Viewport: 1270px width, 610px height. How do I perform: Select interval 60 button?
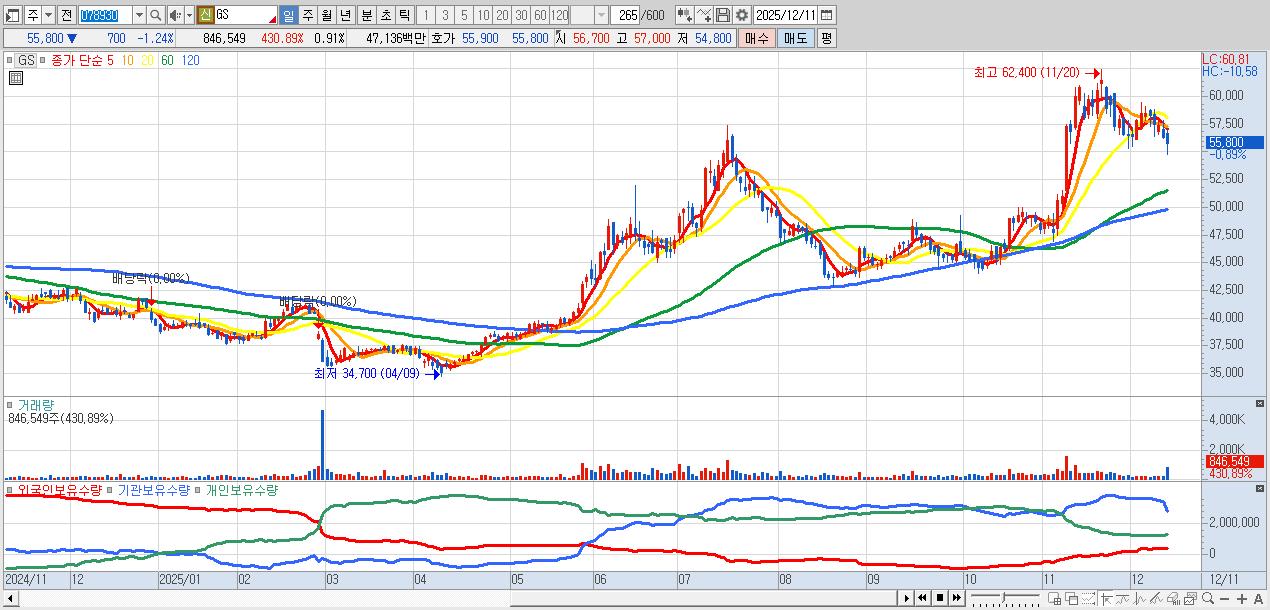tap(540, 15)
